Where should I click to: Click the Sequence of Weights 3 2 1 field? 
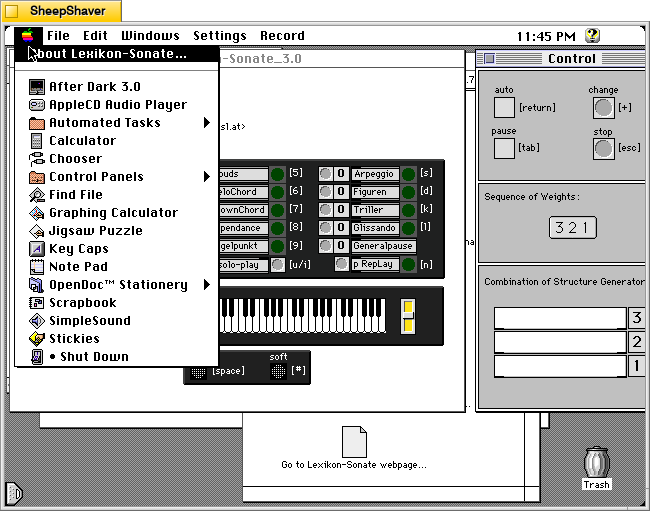[x=572, y=228]
